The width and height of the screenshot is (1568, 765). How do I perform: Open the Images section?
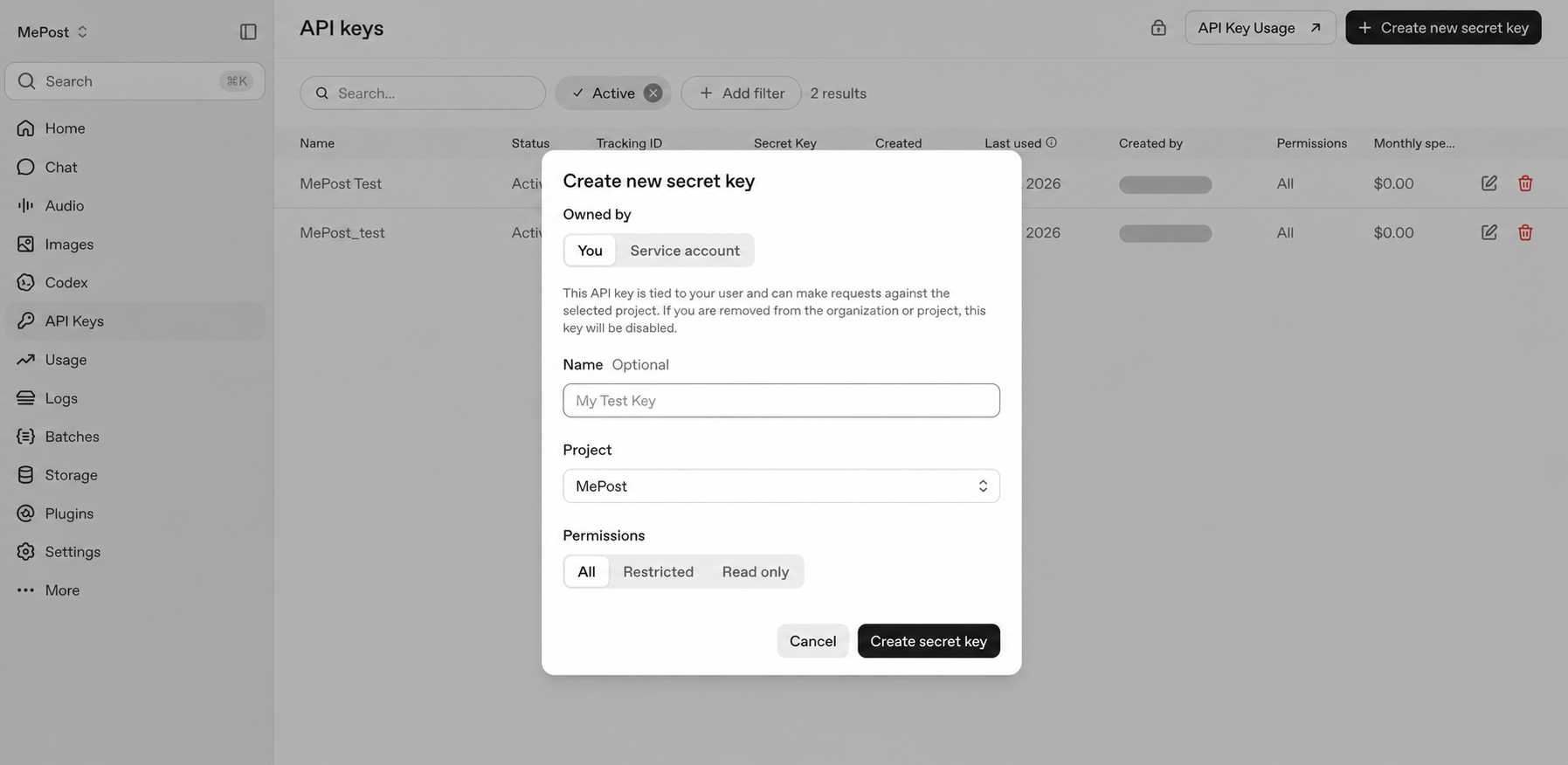coord(135,244)
